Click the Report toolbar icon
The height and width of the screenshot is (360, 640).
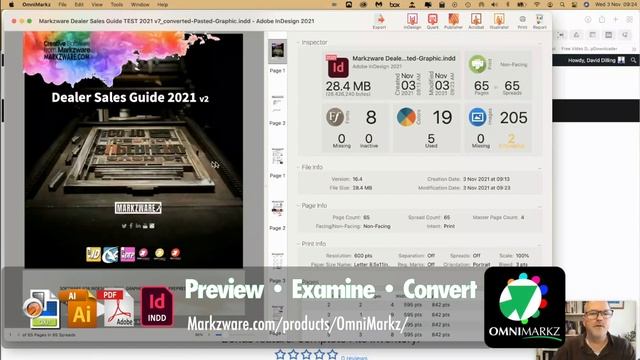tap(539, 21)
